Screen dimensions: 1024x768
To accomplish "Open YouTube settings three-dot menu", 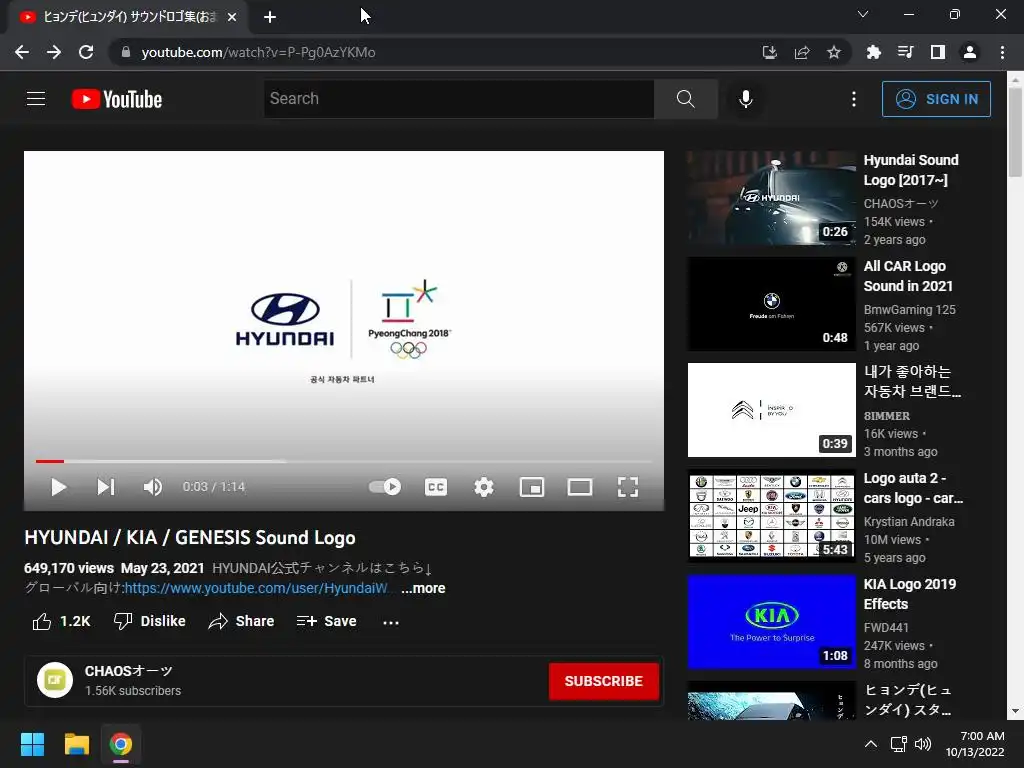I will click(x=854, y=99).
